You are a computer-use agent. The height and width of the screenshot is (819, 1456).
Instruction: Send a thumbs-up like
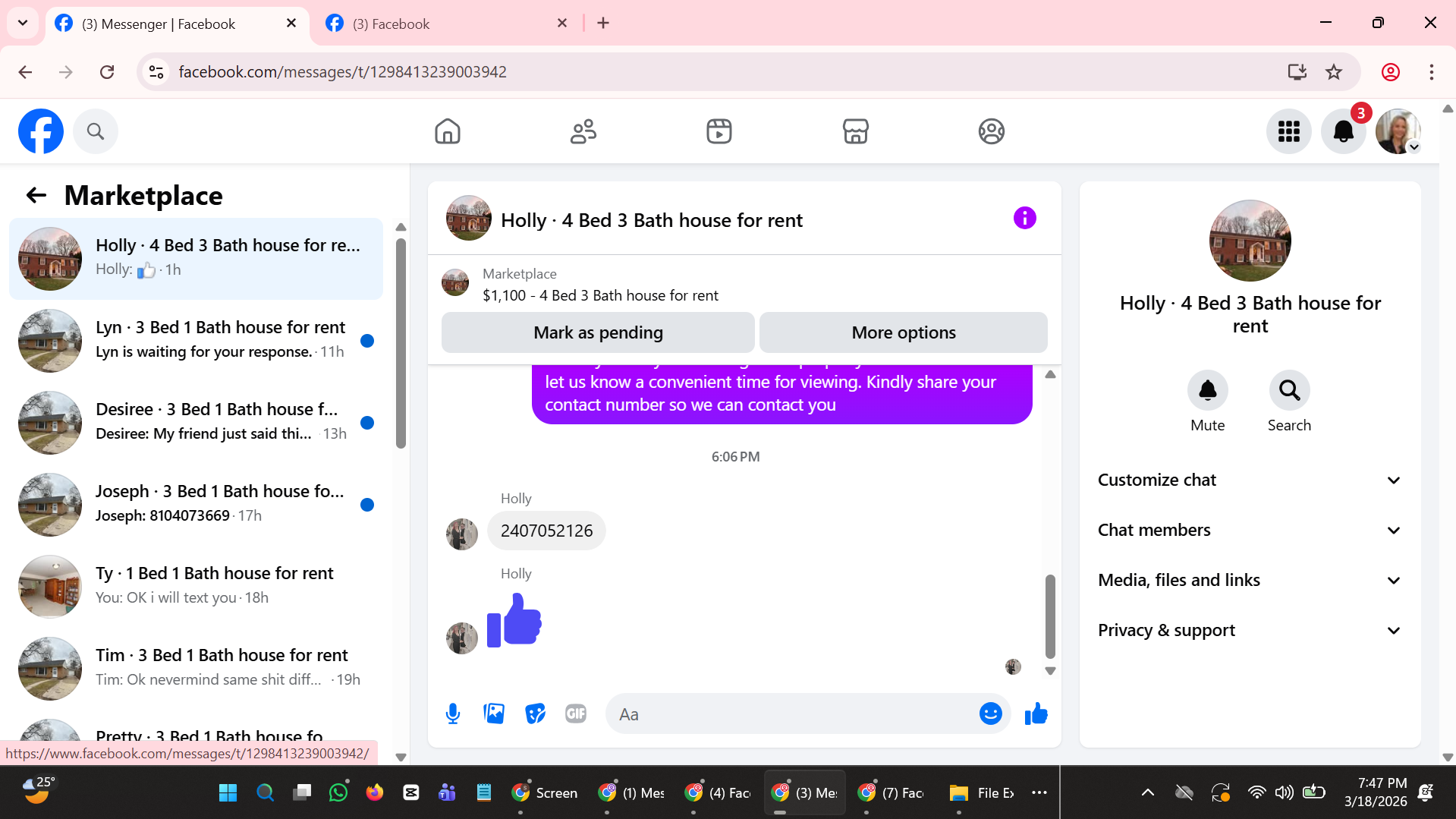[1036, 713]
